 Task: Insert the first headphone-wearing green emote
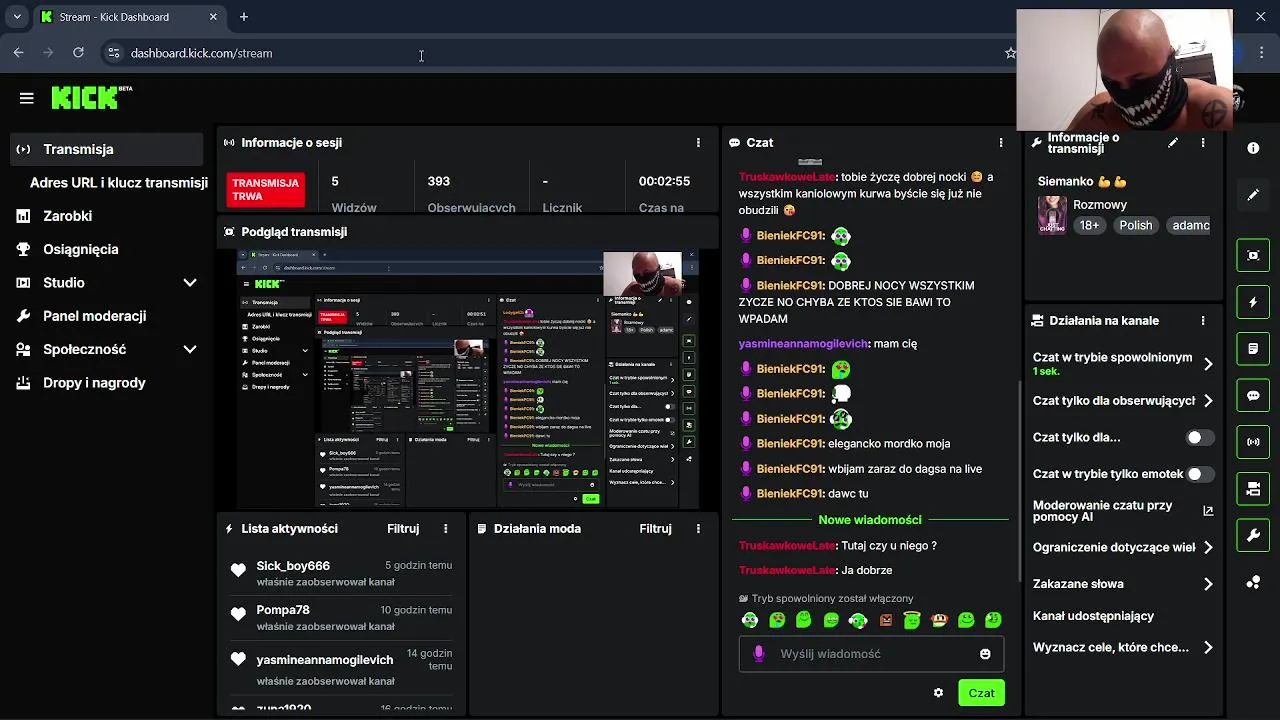click(750, 620)
